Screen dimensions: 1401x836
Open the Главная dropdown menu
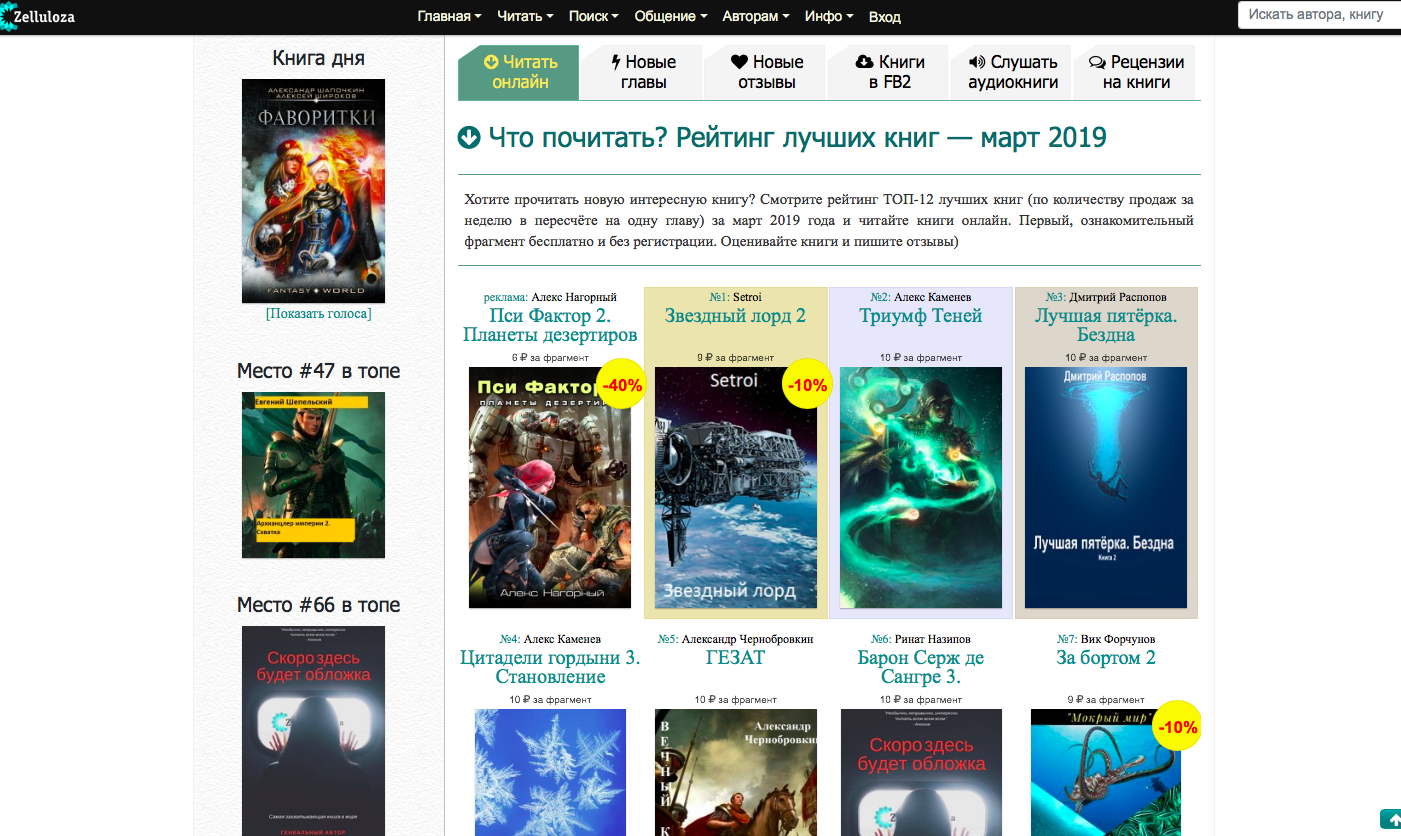pos(449,16)
